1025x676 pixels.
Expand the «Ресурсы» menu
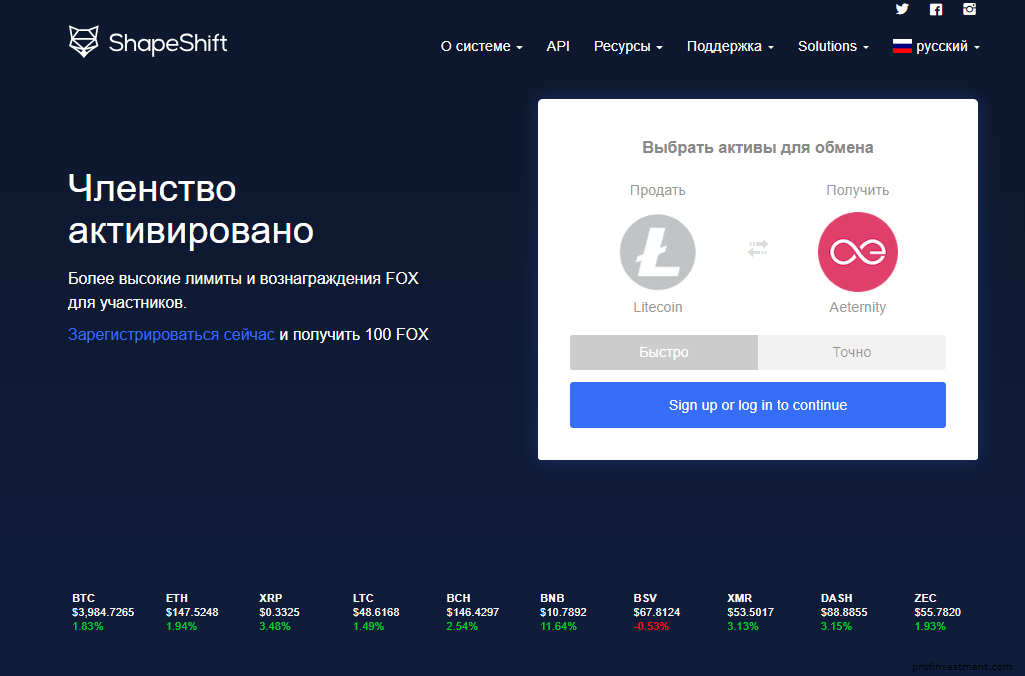pos(628,46)
